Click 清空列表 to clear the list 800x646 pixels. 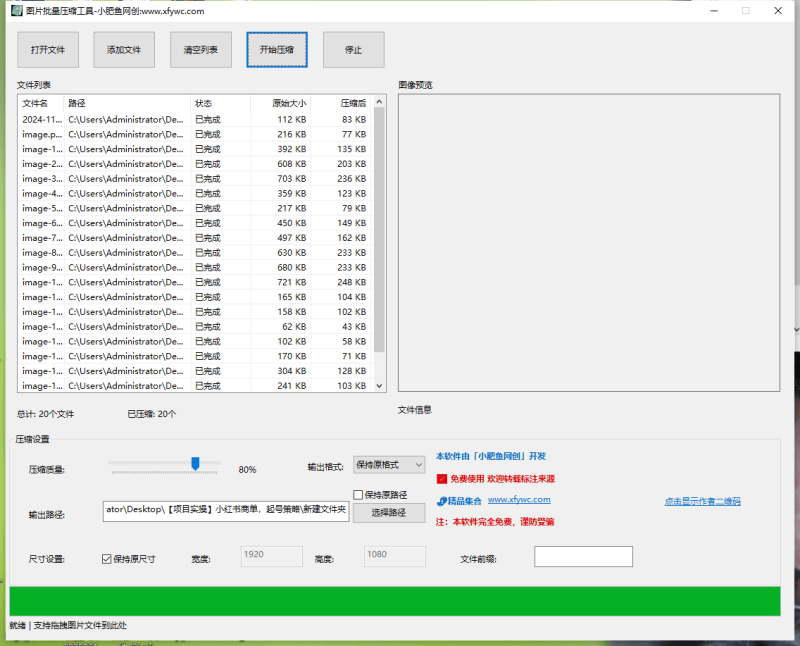tap(201, 49)
